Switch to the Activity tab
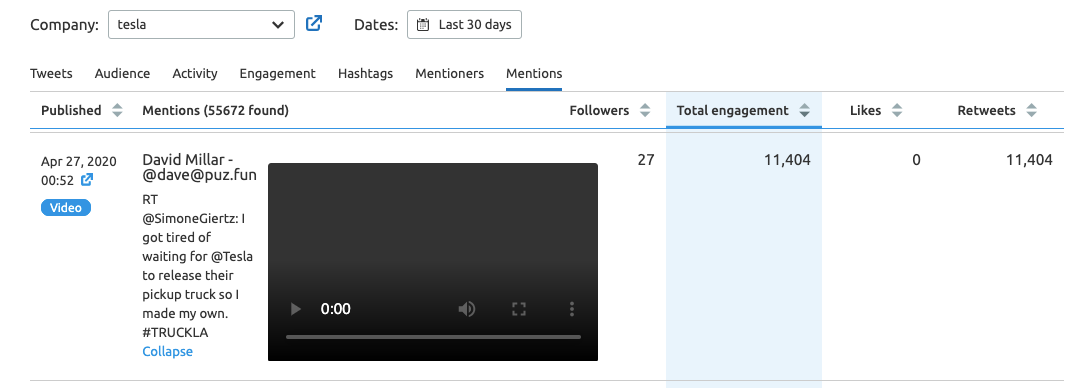This screenshot has width=1072, height=388. pyautogui.click(x=195, y=74)
